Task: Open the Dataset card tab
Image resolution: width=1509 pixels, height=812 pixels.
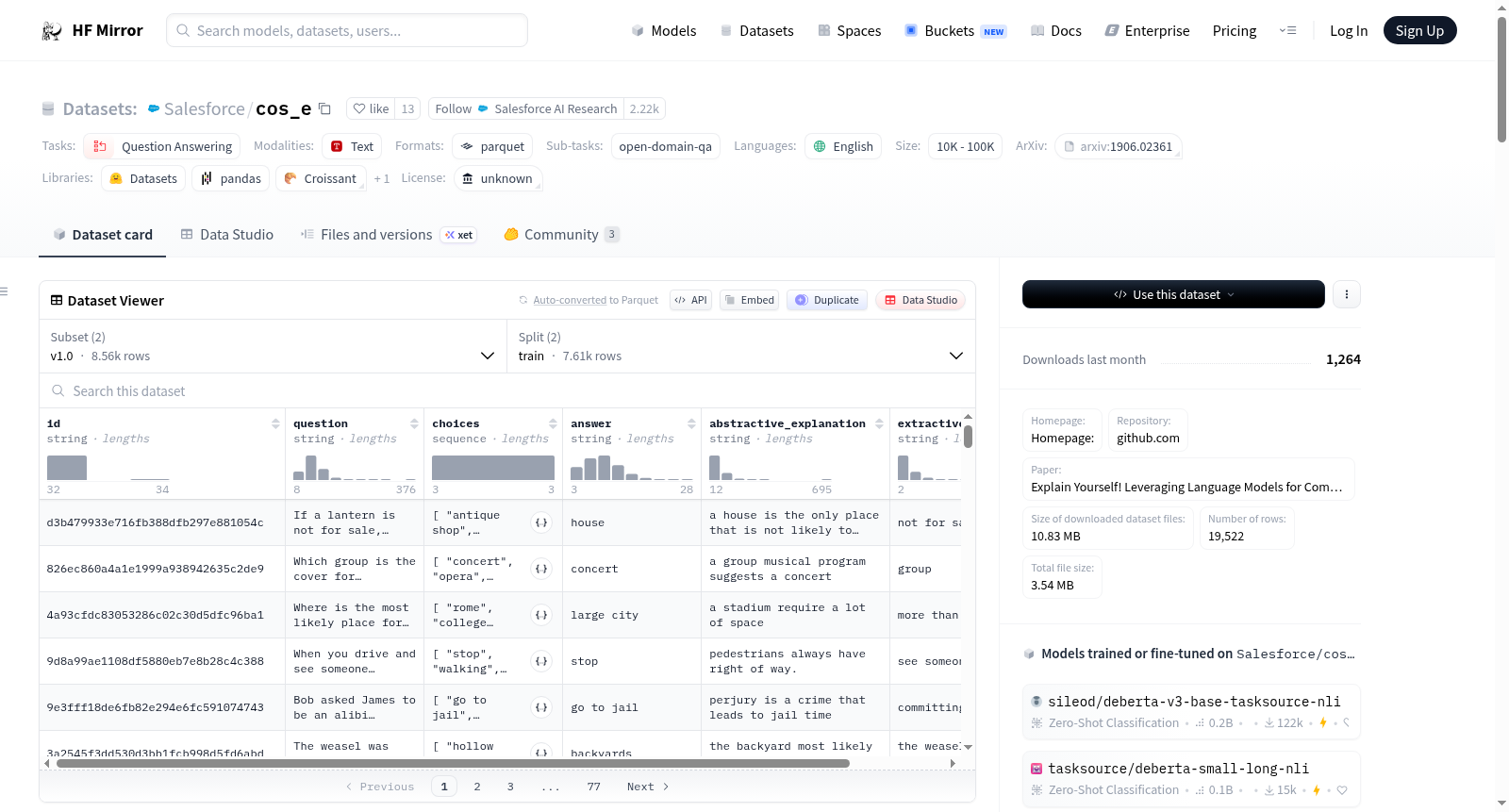Action: (x=103, y=235)
